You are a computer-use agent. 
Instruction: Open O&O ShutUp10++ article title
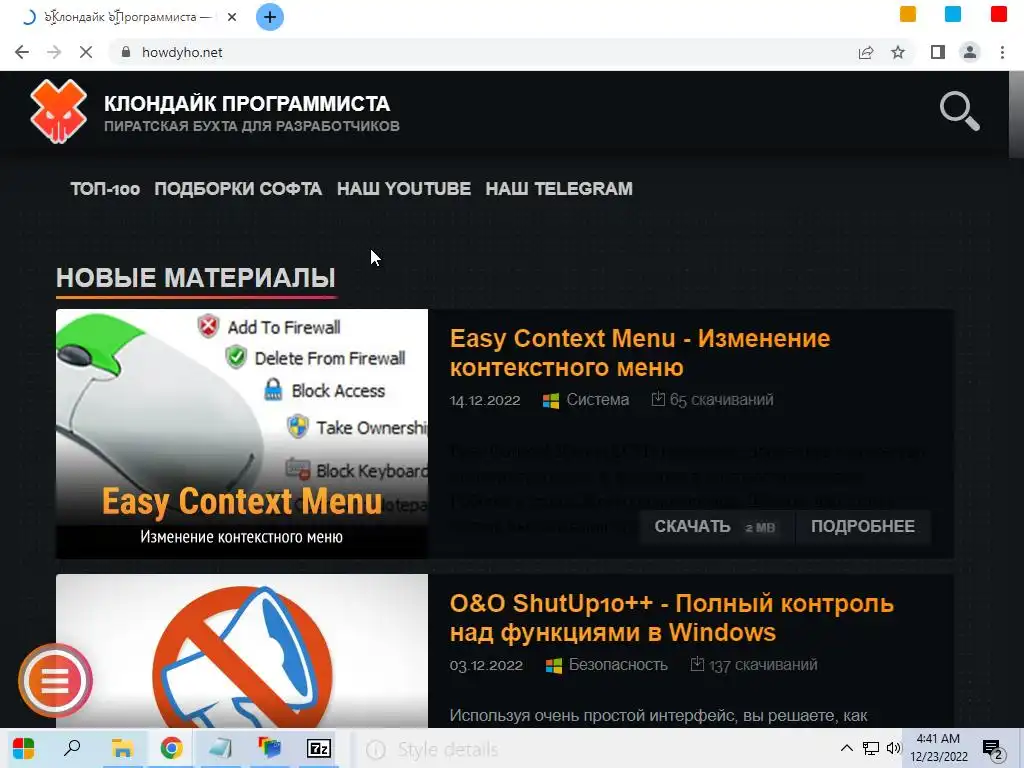pos(671,618)
